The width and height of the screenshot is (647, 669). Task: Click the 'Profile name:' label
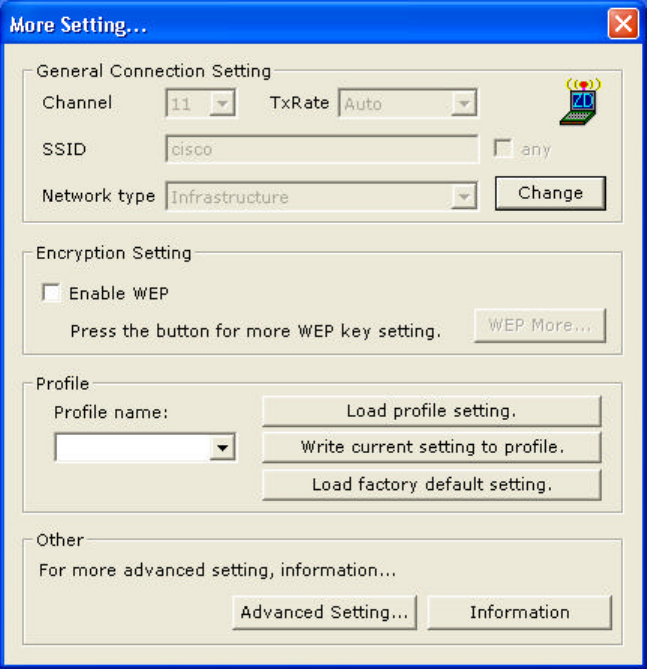click(111, 413)
